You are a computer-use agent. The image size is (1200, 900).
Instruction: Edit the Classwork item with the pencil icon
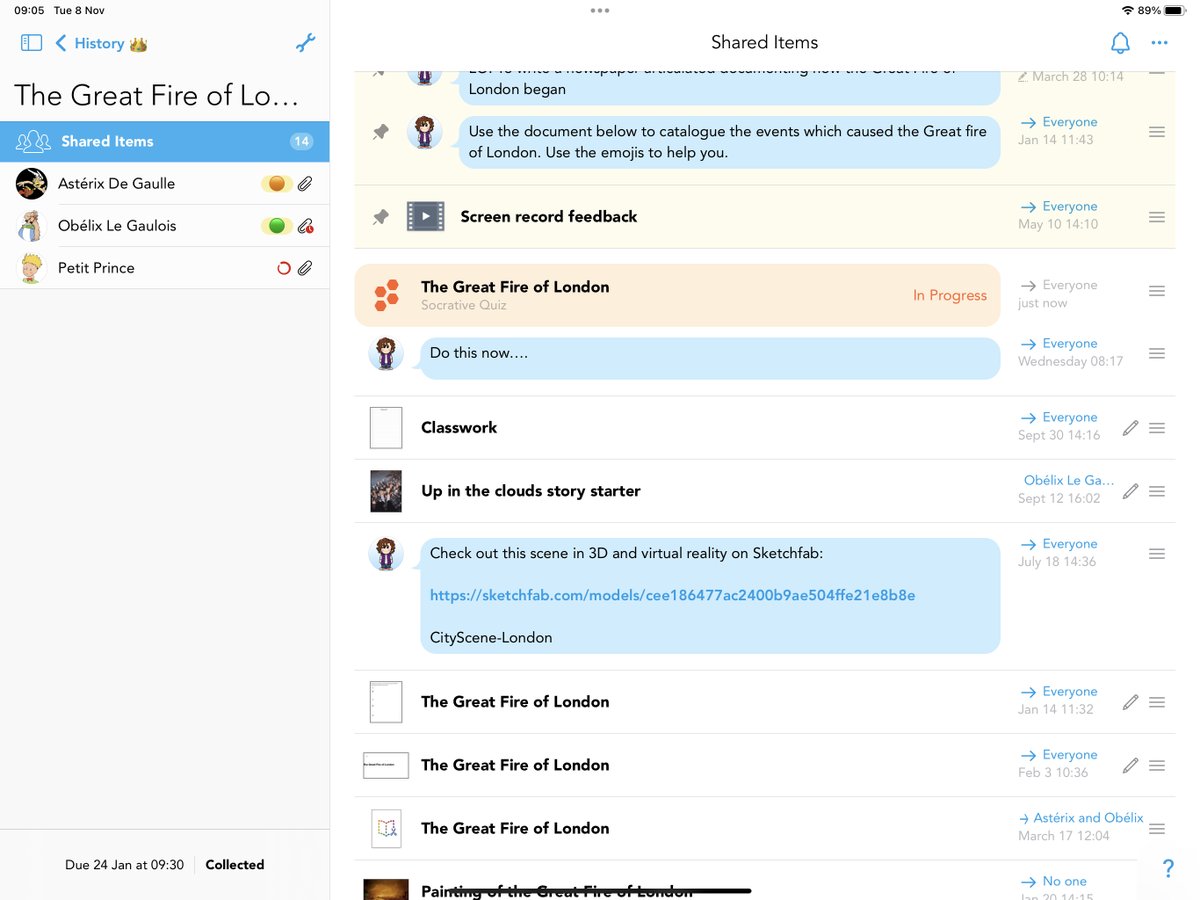click(x=1130, y=427)
